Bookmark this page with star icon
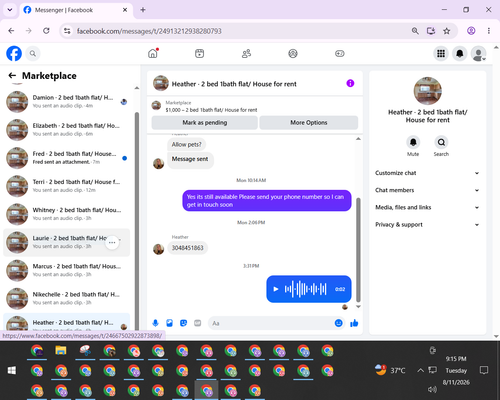The width and height of the screenshot is (500, 400). click(x=447, y=31)
